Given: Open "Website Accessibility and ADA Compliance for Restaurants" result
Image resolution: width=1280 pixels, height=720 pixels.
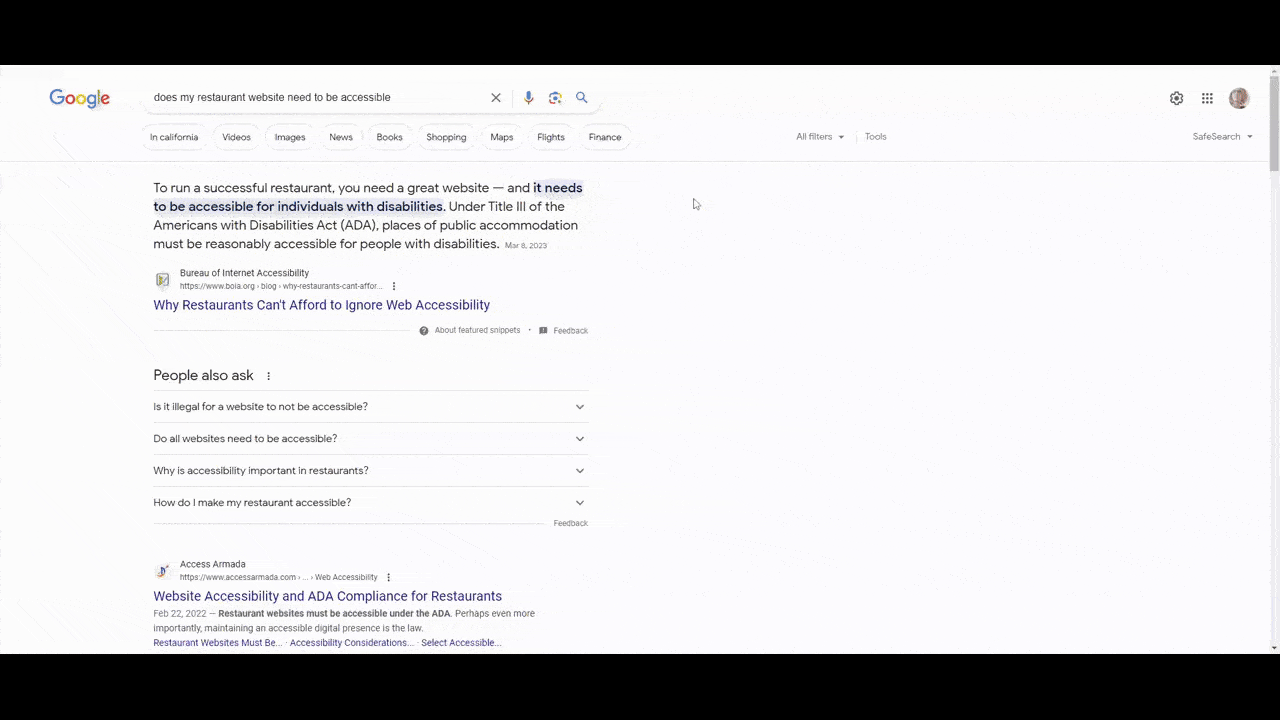Looking at the screenshot, I should (x=328, y=596).
